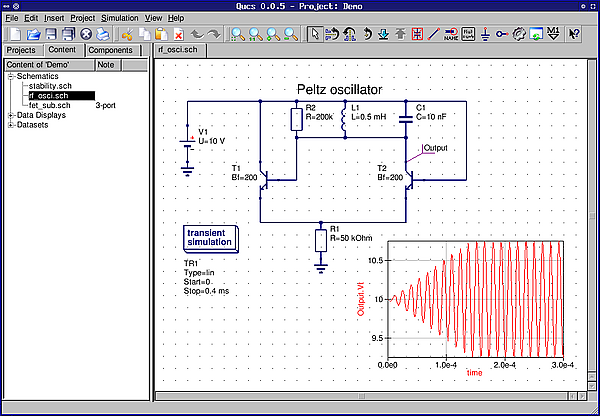This screenshot has width=600, height=416.
Task: Select the fet_sub.sch schematic file
Action: pyautogui.click(x=50, y=105)
